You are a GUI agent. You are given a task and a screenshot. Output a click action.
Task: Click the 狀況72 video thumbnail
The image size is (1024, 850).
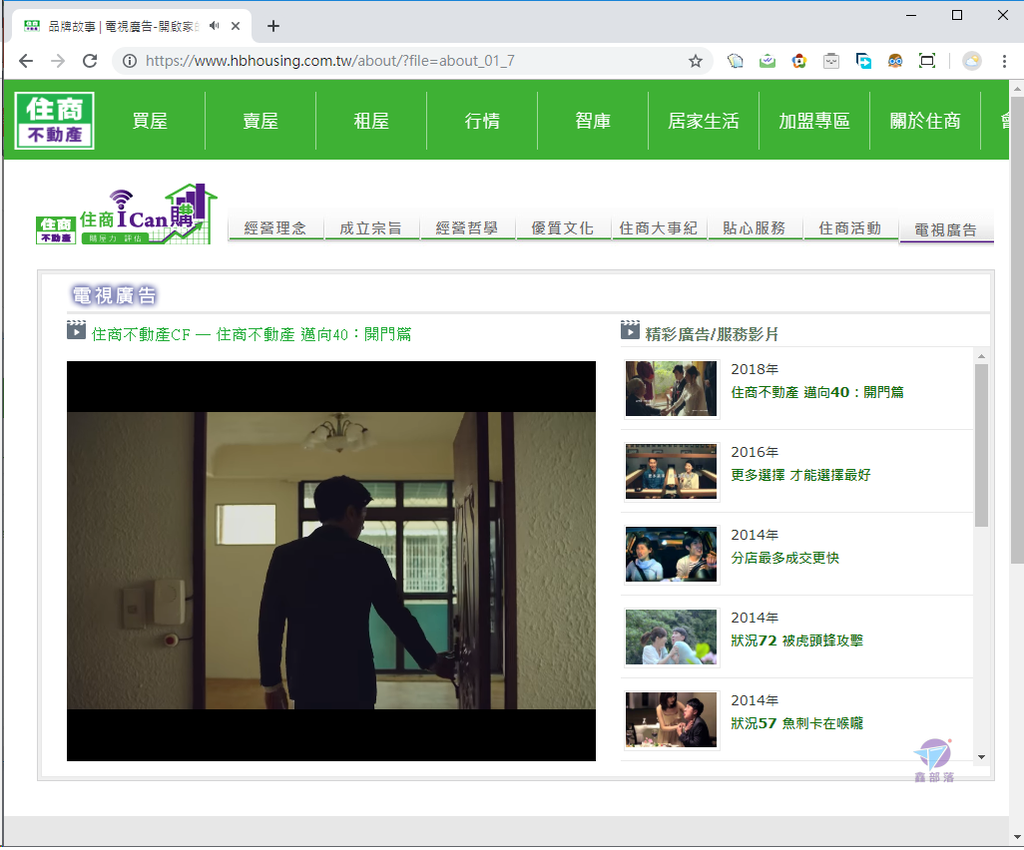(x=671, y=637)
